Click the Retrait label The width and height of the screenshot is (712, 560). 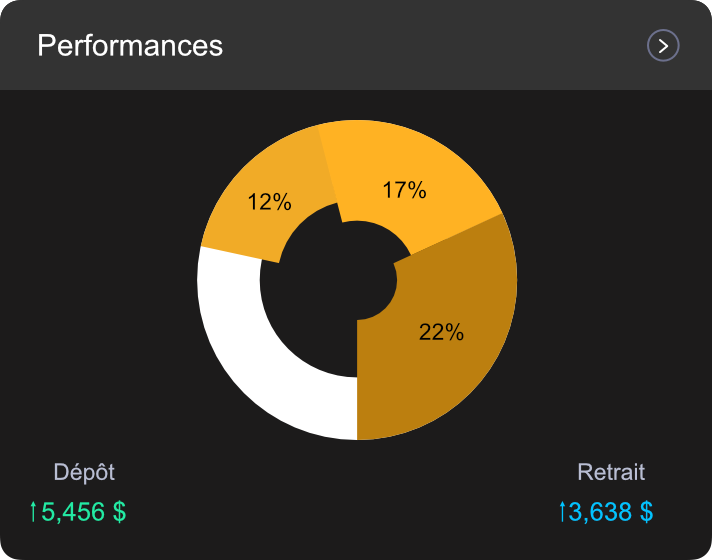pyautogui.click(x=611, y=472)
